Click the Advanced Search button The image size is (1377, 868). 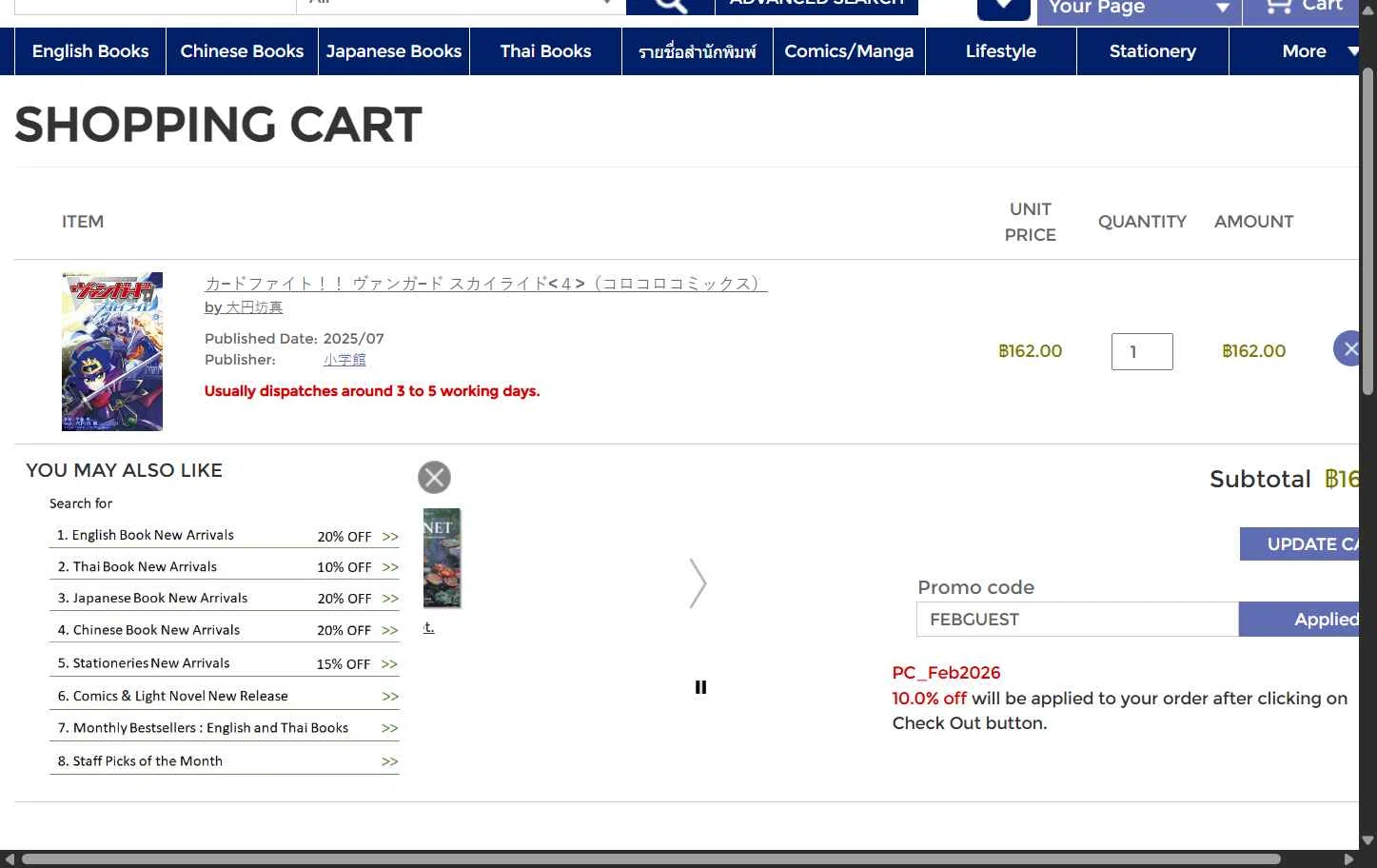[x=816, y=5]
